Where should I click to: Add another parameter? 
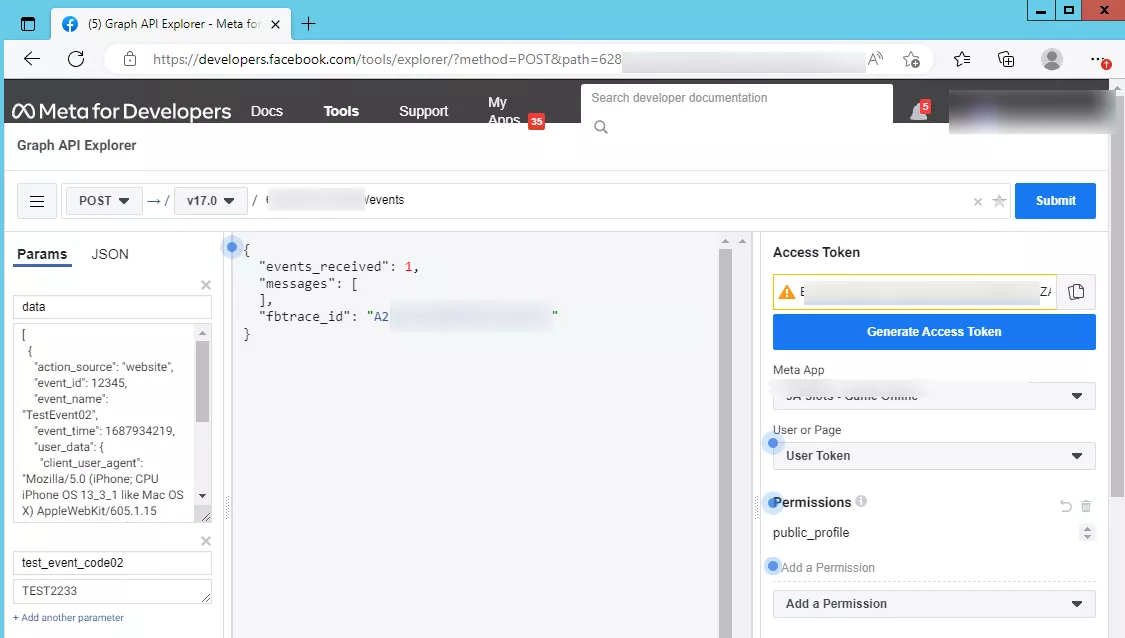(68, 617)
